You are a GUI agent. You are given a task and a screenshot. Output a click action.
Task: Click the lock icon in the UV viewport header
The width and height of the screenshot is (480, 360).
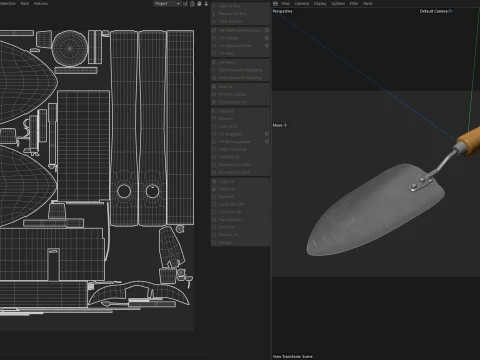[x=192, y=4]
